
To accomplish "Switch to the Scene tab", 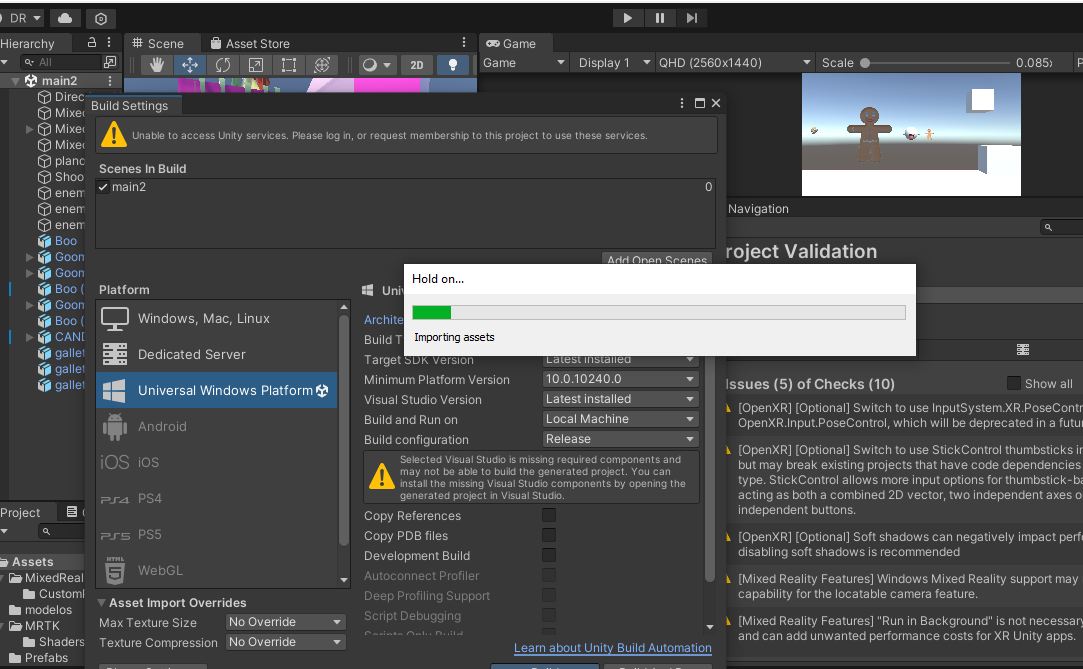I will click(x=158, y=43).
